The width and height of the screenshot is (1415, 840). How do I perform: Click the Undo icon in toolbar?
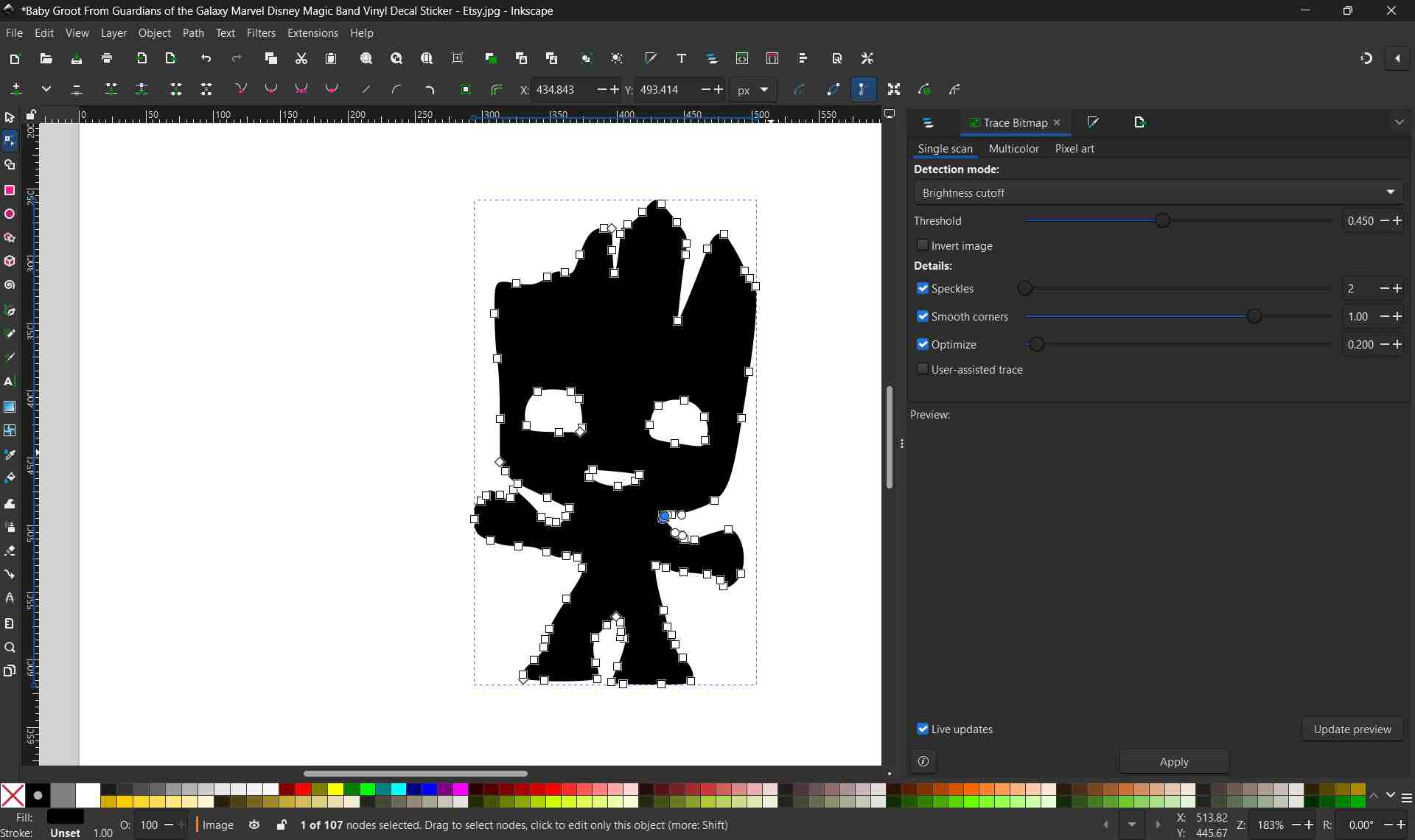coord(206,58)
